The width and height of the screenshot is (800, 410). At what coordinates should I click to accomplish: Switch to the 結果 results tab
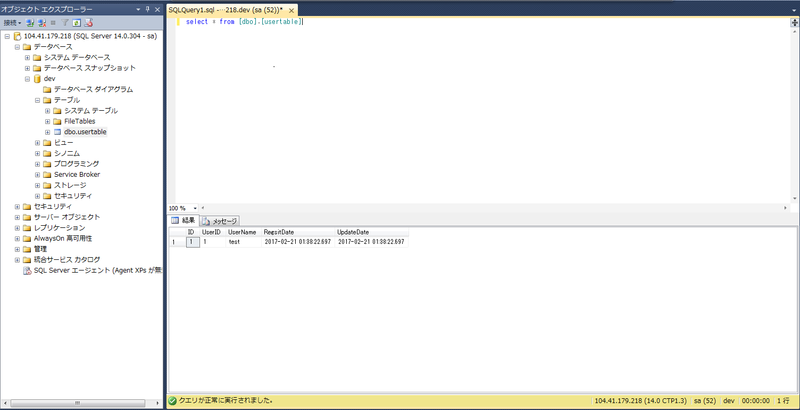[183, 220]
